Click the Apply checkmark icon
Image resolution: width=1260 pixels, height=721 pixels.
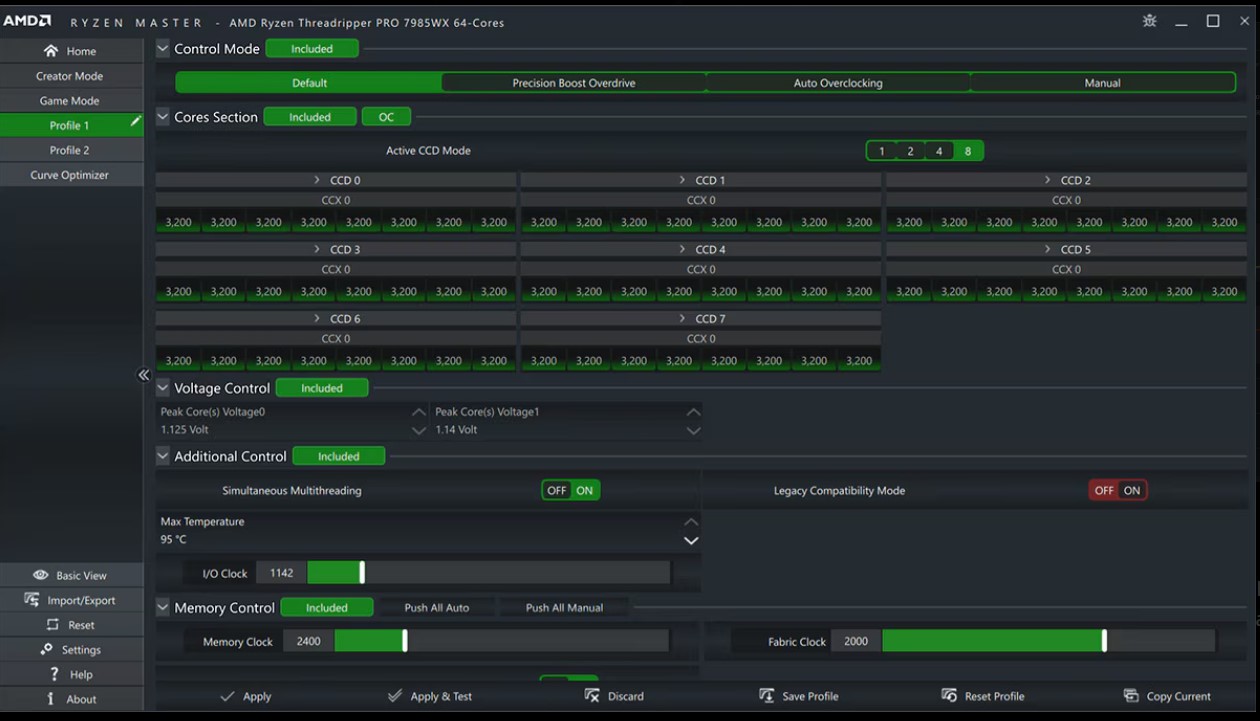click(x=227, y=696)
